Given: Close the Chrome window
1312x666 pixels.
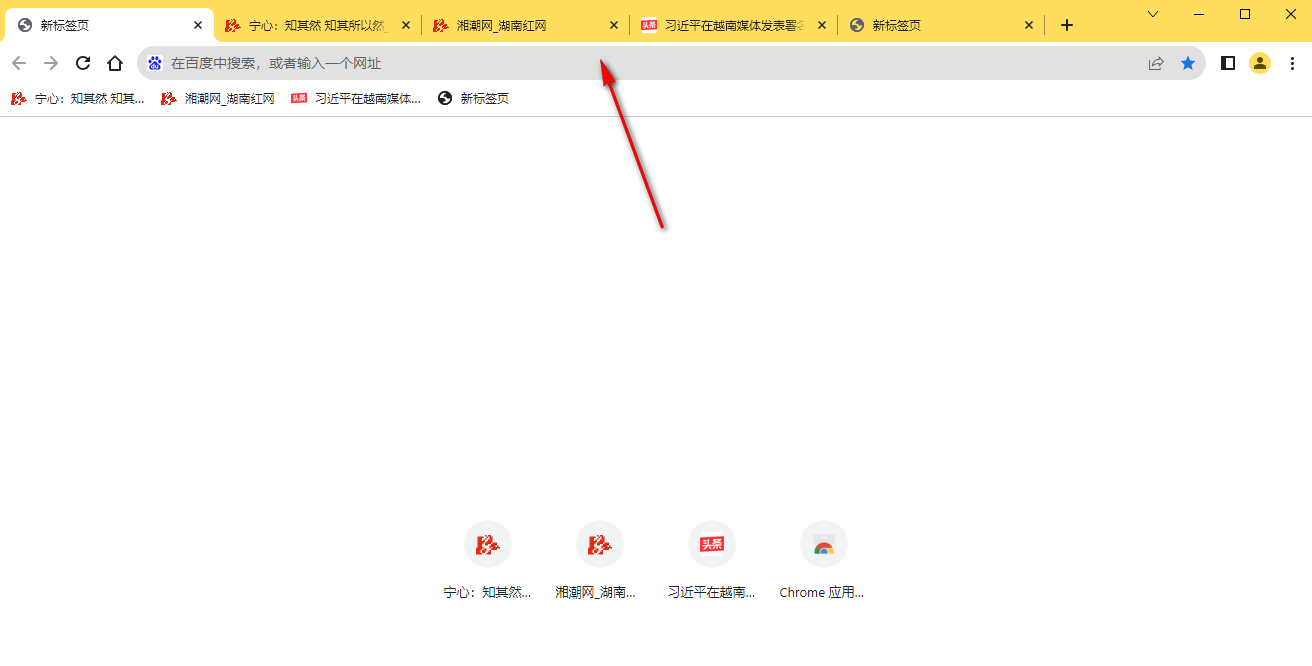Looking at the screenshot, I should click(x=1290, y=14).
